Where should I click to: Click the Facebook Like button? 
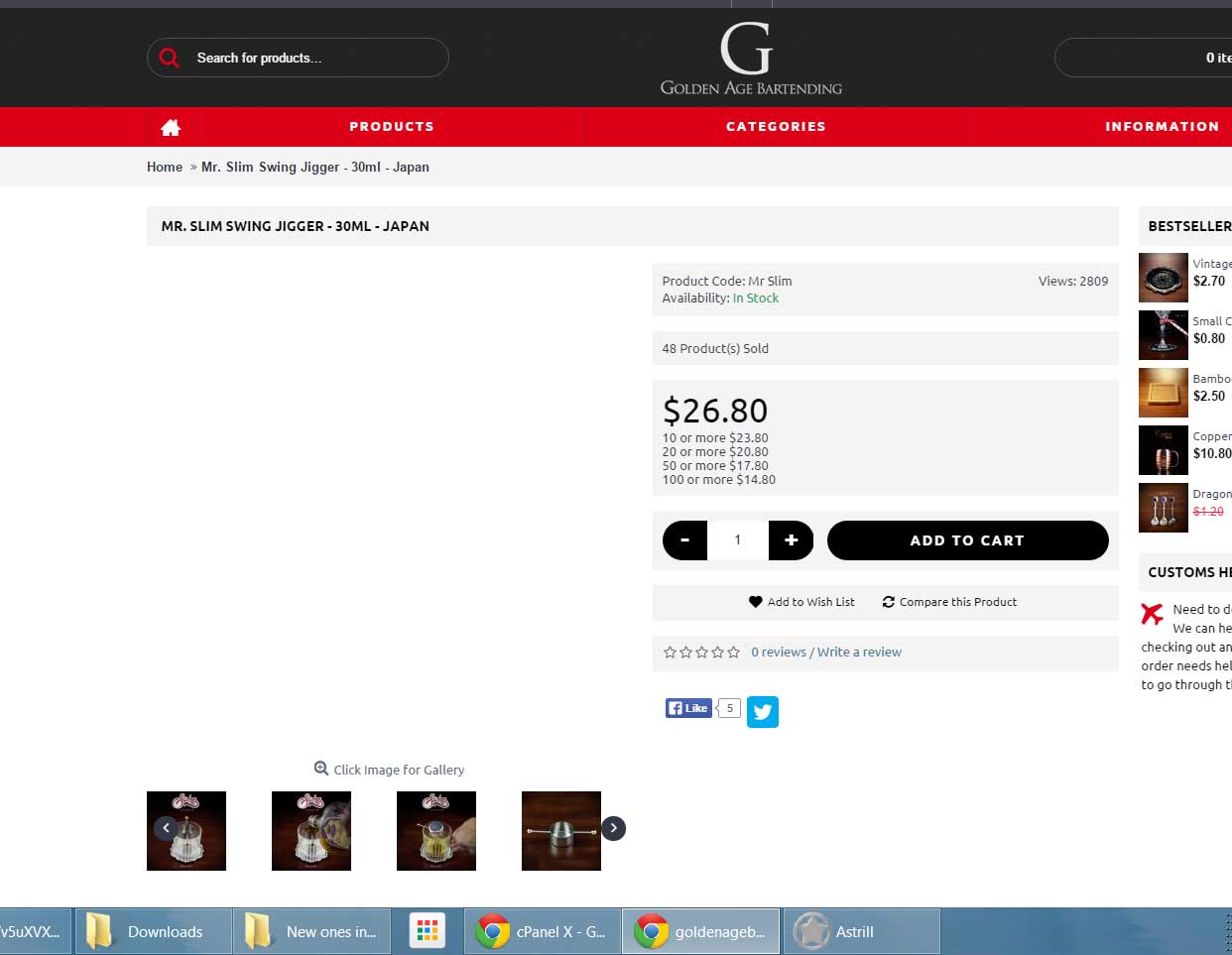pos(688,708)
